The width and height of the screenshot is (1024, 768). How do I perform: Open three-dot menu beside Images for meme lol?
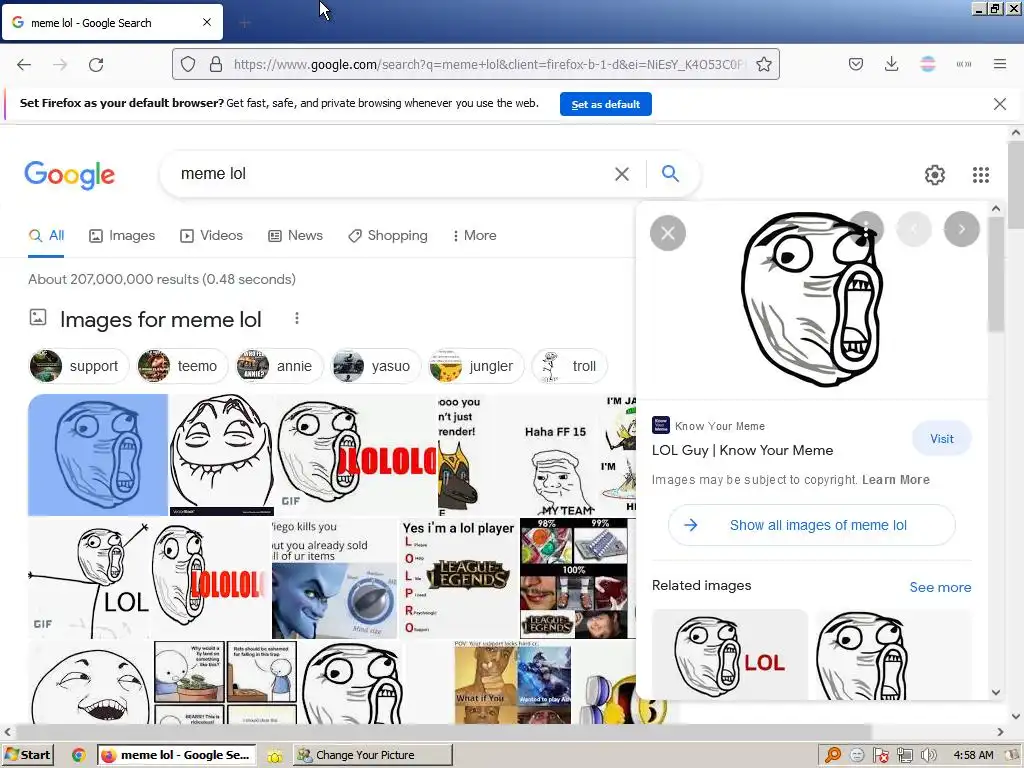pos(296,318)
